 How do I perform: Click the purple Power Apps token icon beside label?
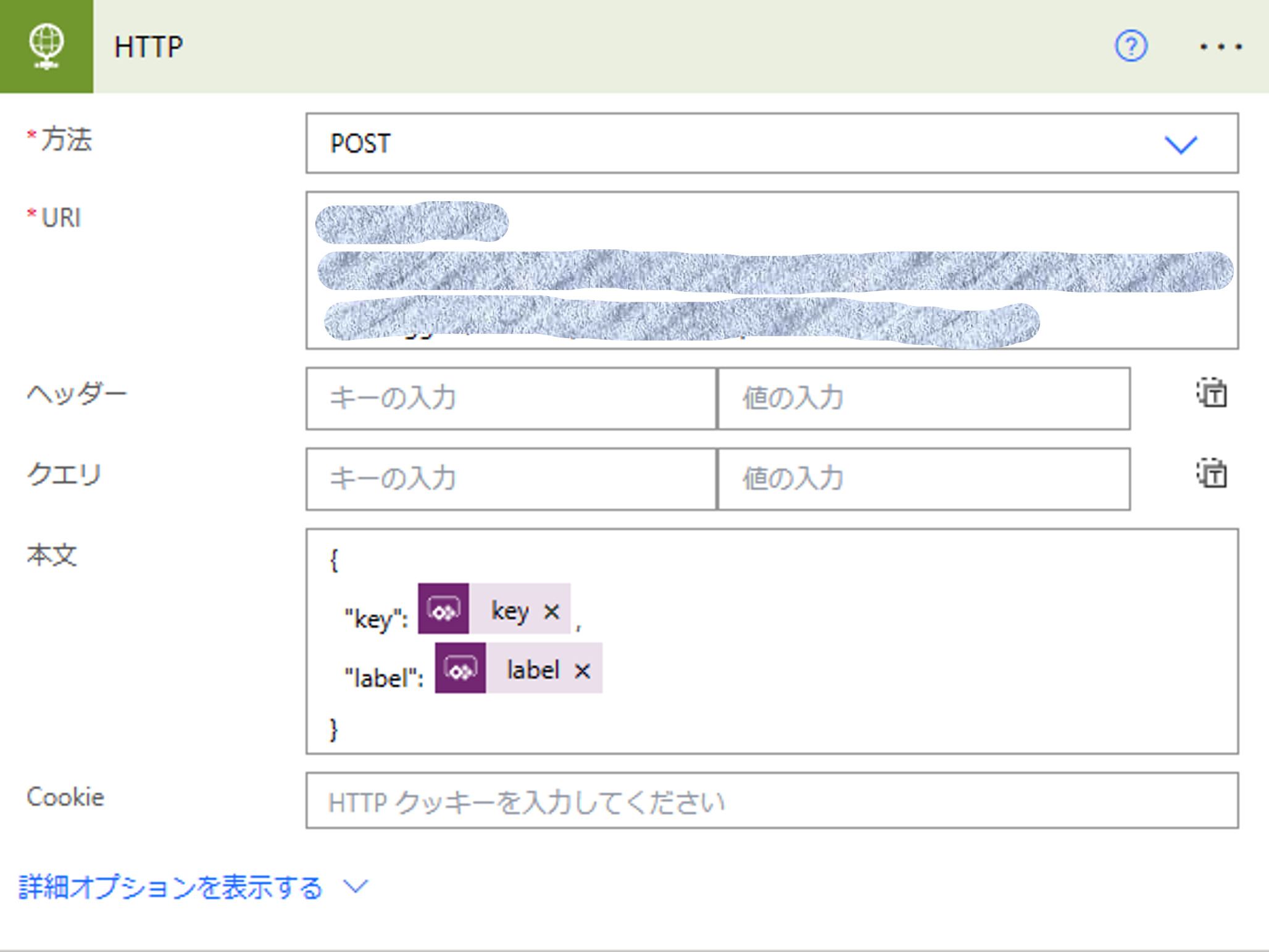460,669
